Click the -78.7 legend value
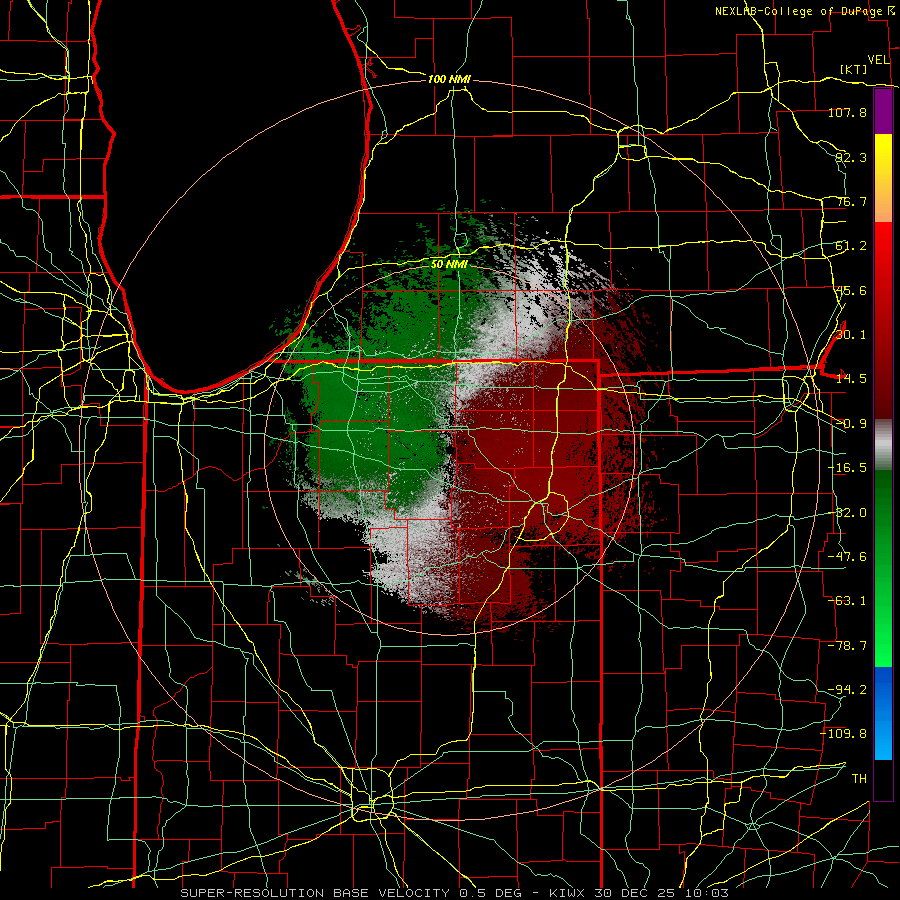This screenshot has width=900, height=900. pos(847,646)
